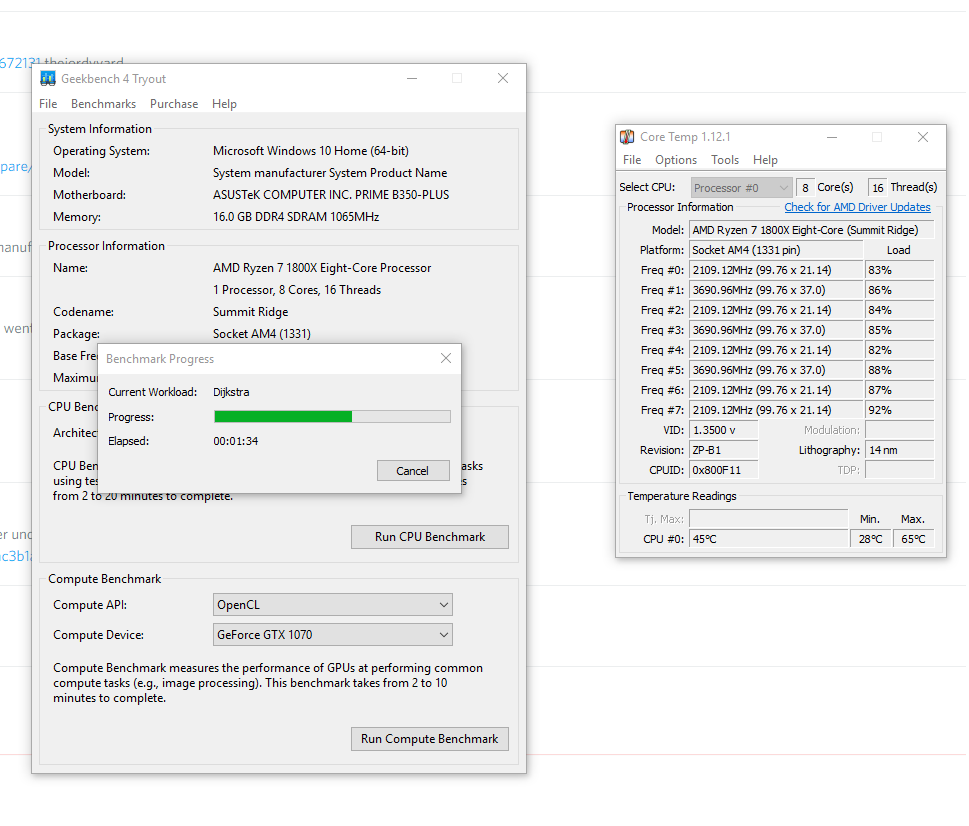Open Geekbench File menu
The width and height of the screenshot is (969, 826).
48,104
